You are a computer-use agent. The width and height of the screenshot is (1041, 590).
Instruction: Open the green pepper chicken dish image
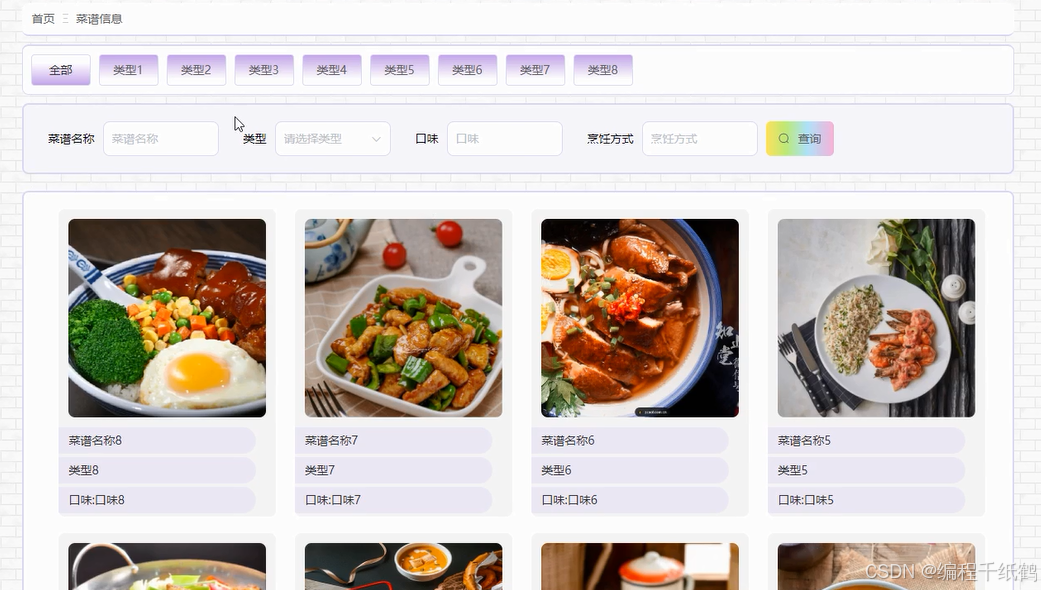tap(404, 318)
